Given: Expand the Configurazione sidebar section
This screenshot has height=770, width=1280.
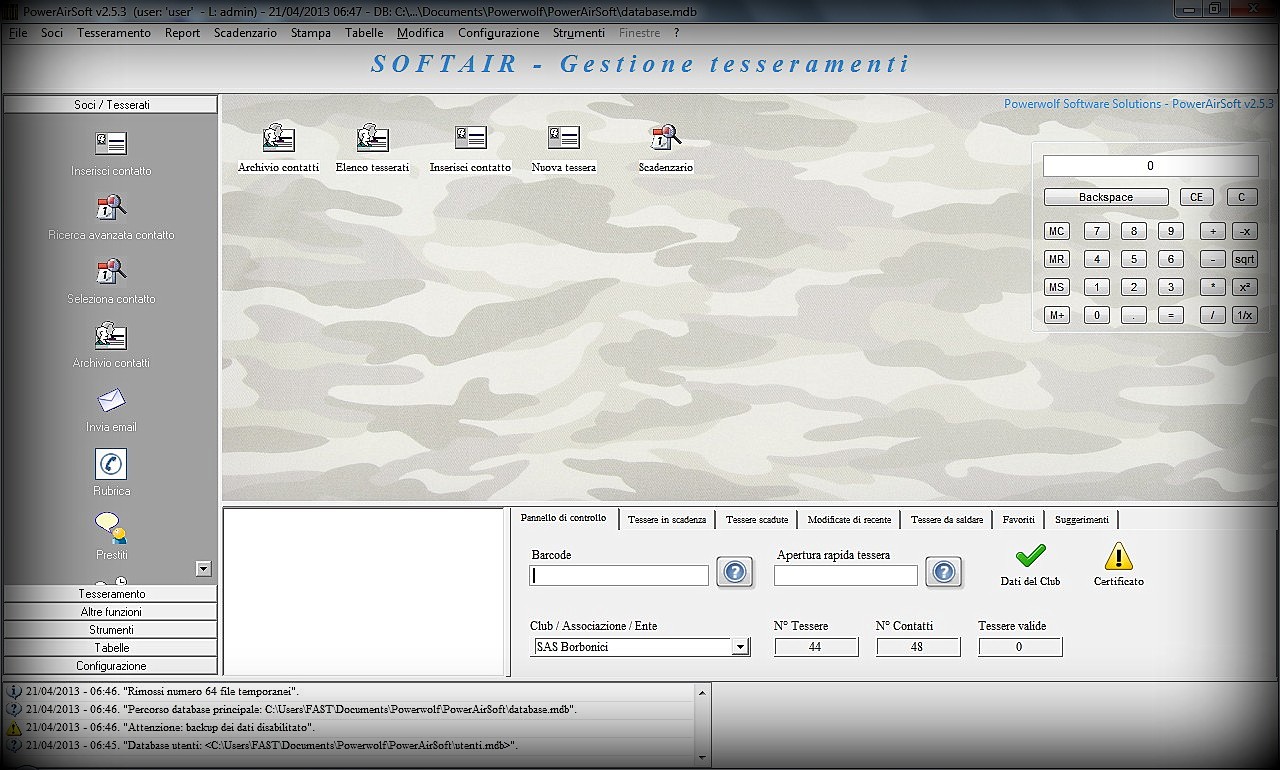Looking at the screenshot, I should tap(111, 666).
